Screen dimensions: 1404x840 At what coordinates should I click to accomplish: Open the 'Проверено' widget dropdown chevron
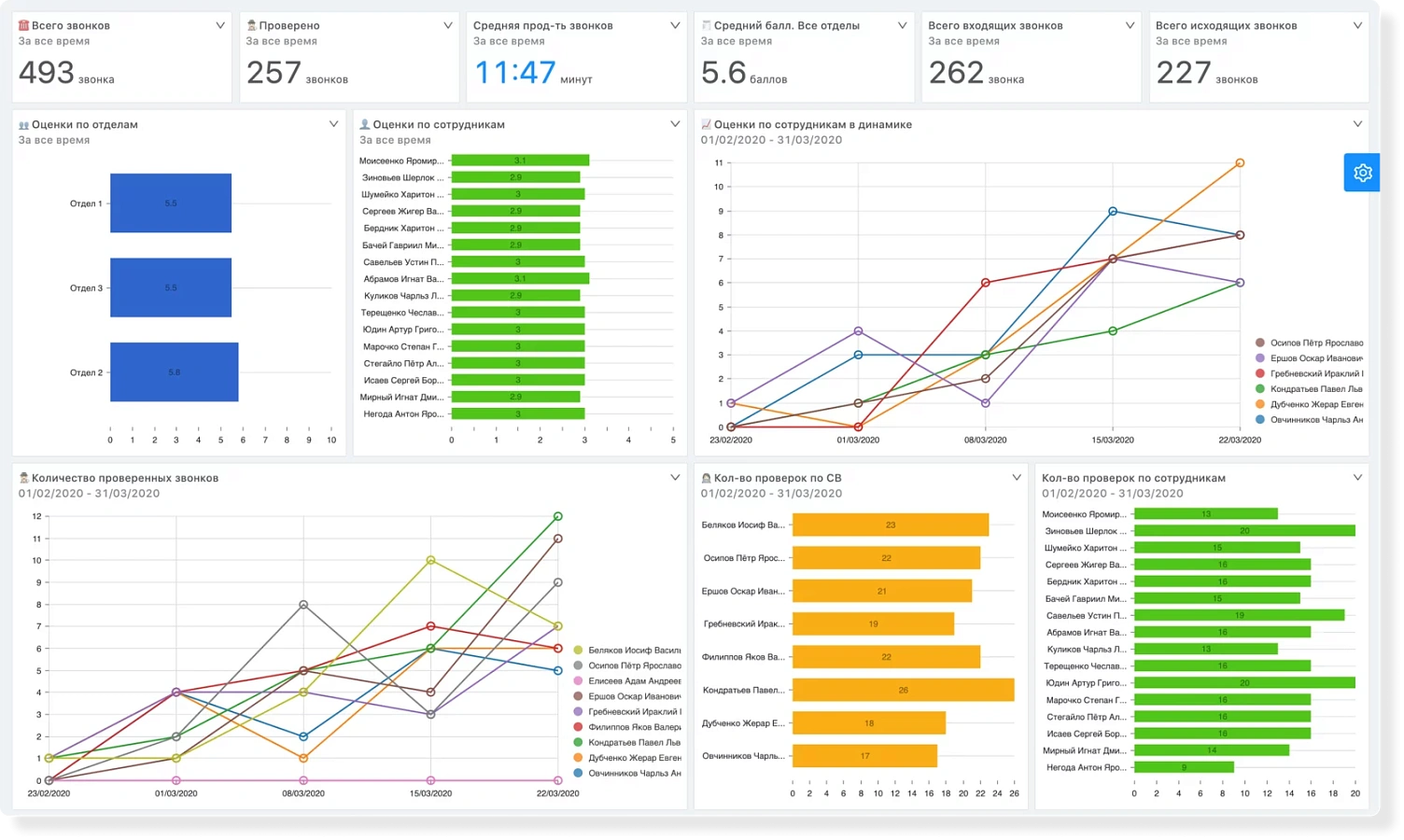pos(448,25)
